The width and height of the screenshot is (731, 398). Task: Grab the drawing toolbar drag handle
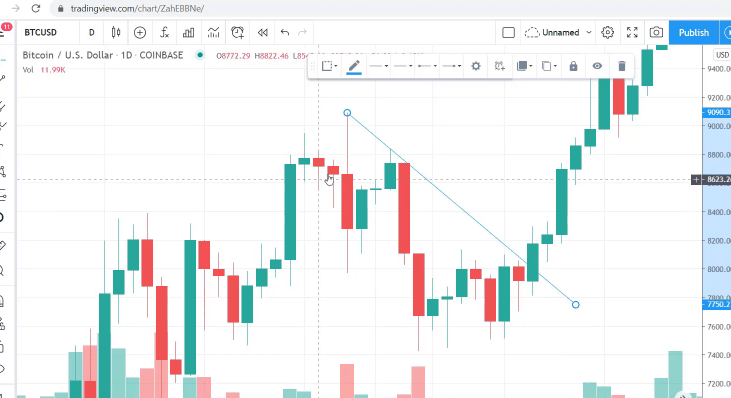(313, 66)
